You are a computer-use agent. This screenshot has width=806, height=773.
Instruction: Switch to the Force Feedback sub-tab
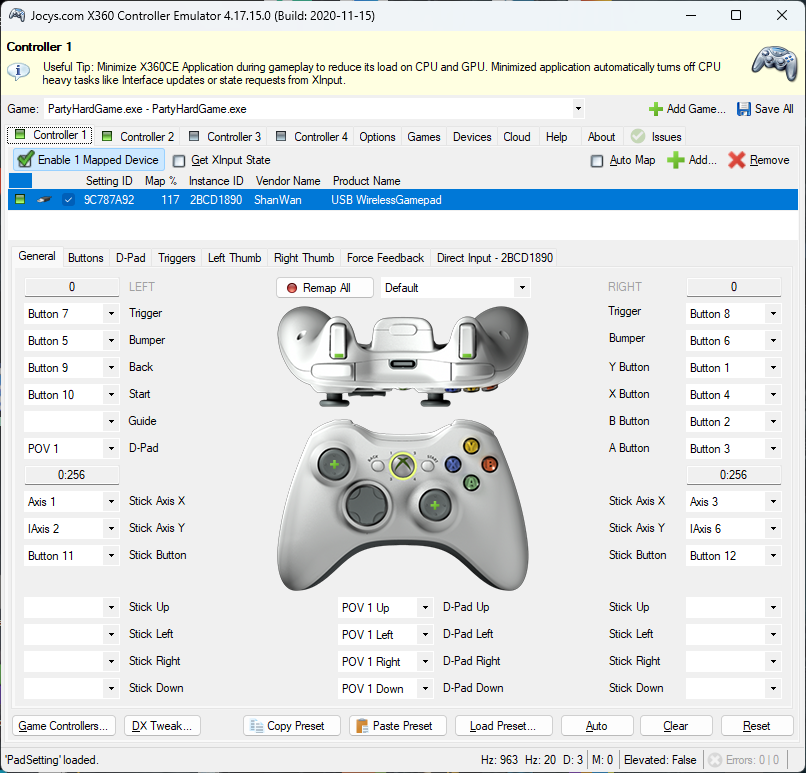point(385,257)
